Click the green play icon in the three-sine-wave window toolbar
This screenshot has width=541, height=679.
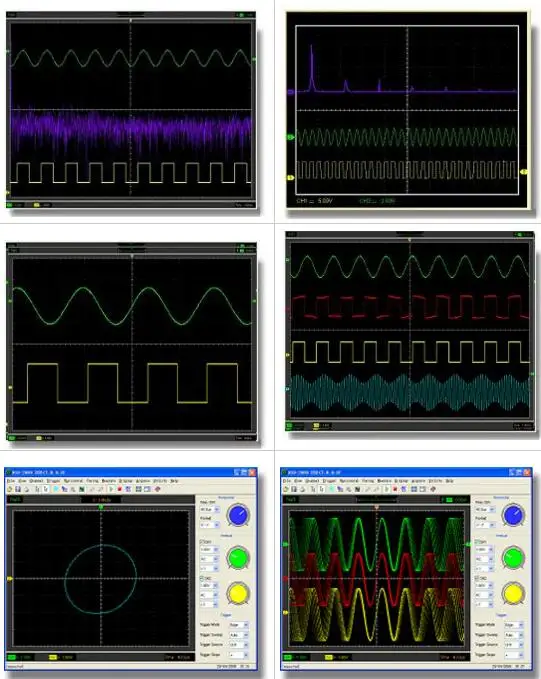click(x=387, y=489)
